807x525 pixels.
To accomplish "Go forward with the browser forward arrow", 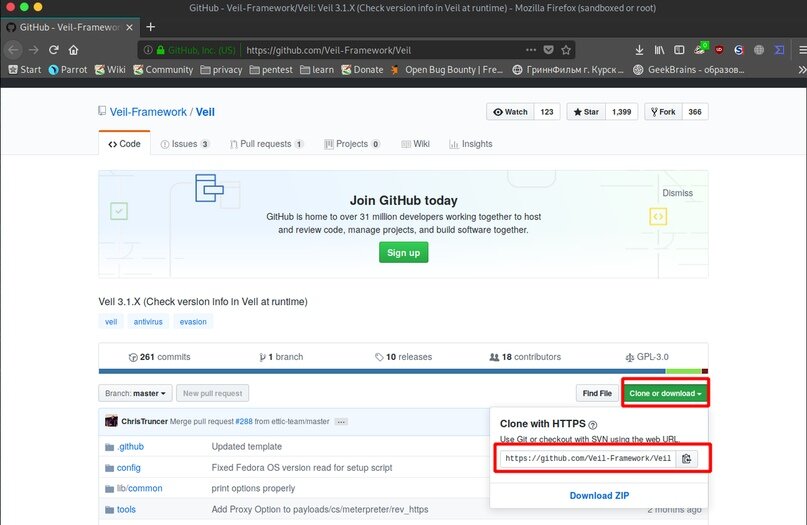I will click(33, 50).
